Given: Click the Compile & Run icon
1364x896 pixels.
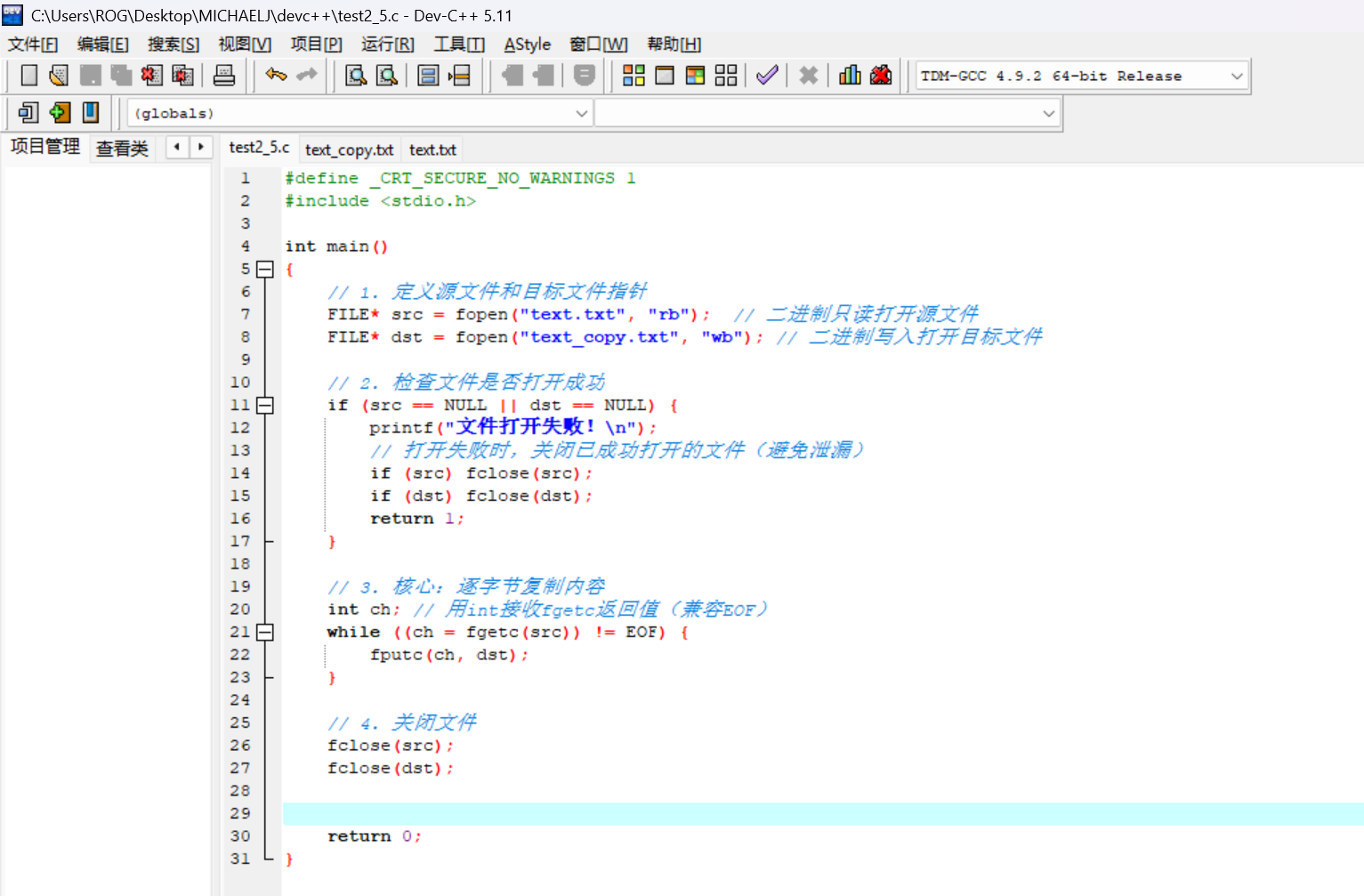Looking at the screenshot, I should [x=696, y=76].
